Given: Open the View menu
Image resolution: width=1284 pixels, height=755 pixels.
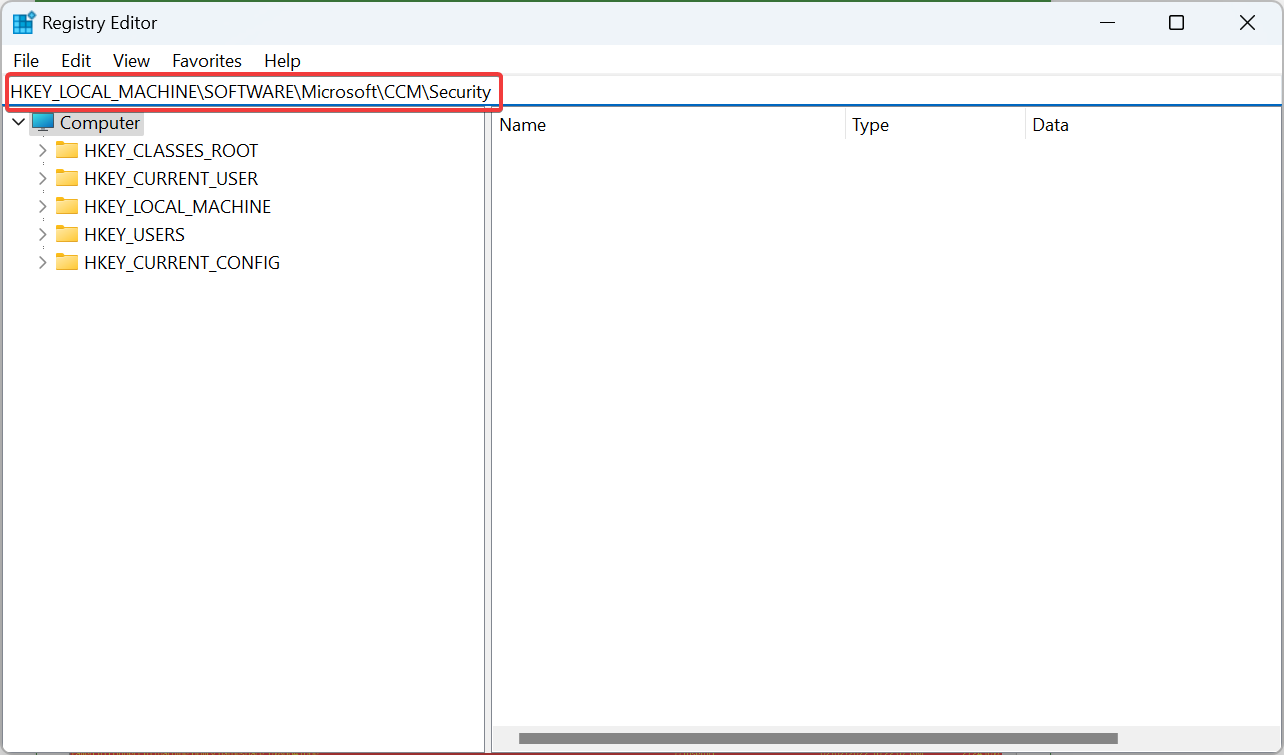Looking at the screenshot, I should pyautogui.click(x=131, y=61).
